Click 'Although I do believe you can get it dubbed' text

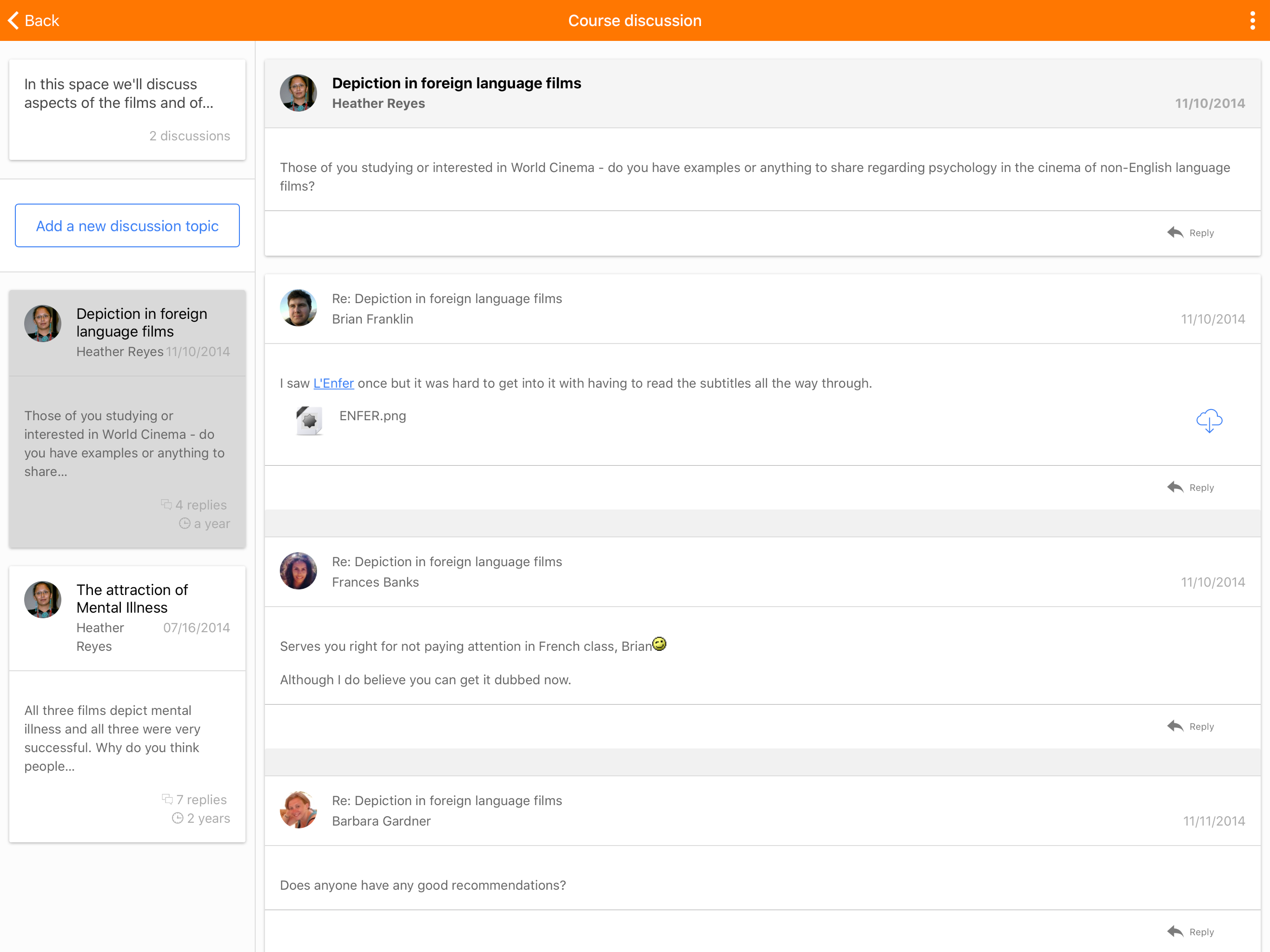click(425, 680)
